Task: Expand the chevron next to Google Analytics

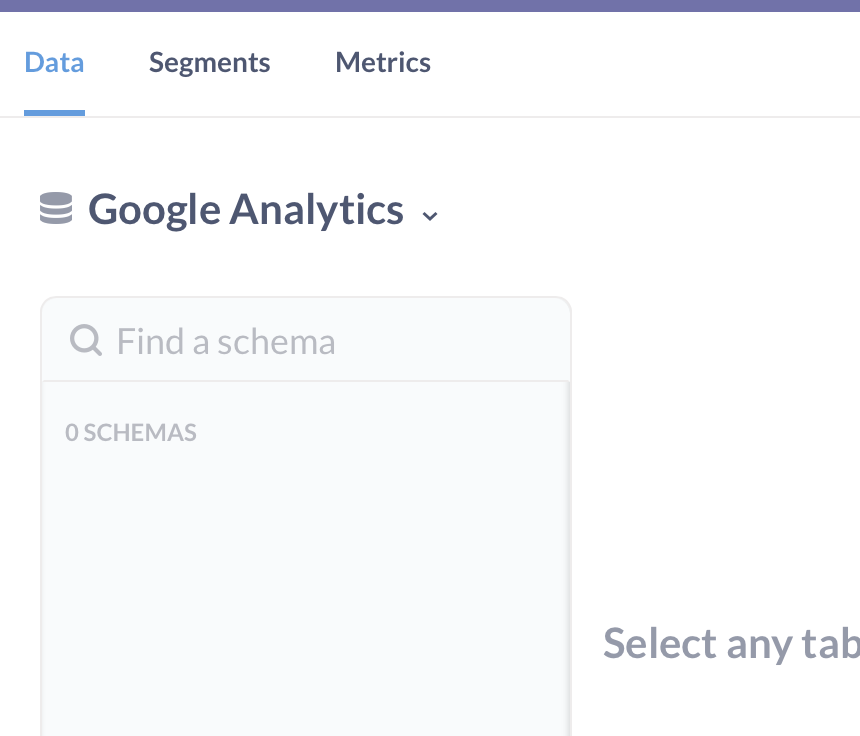Action: [430, 216]
